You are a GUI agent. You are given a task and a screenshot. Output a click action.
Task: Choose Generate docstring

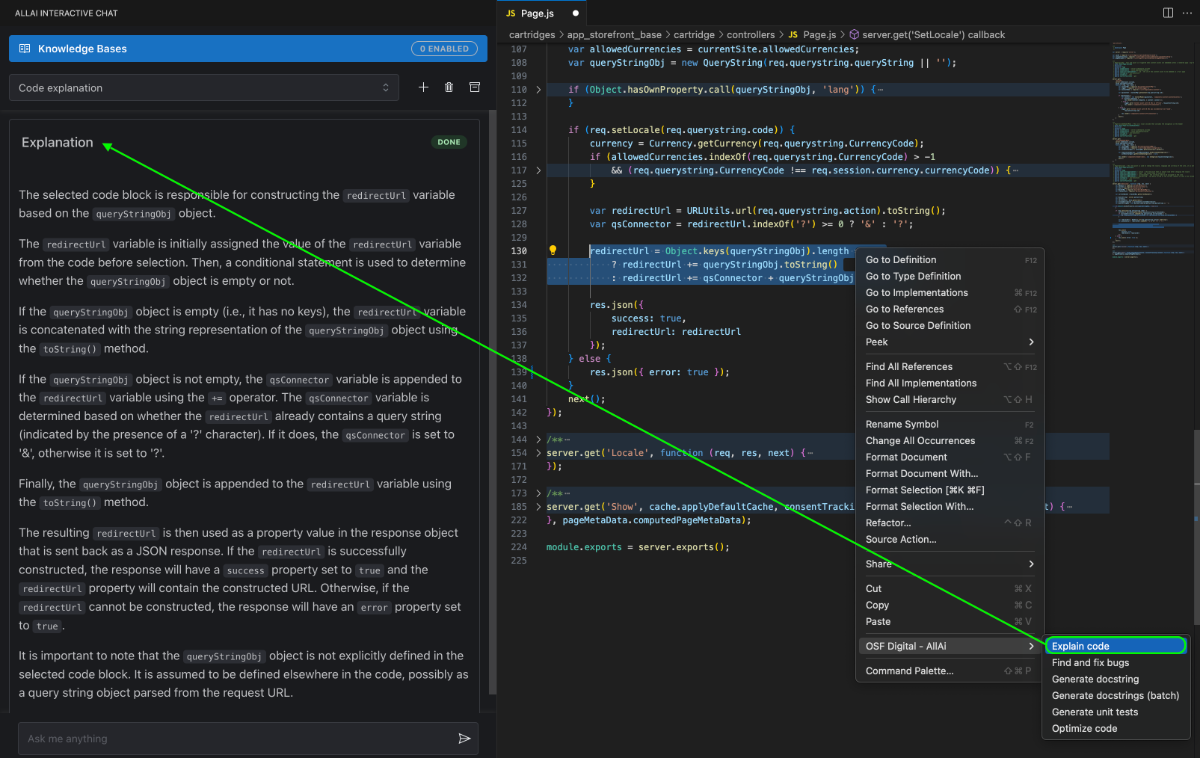click(1115, 679)
